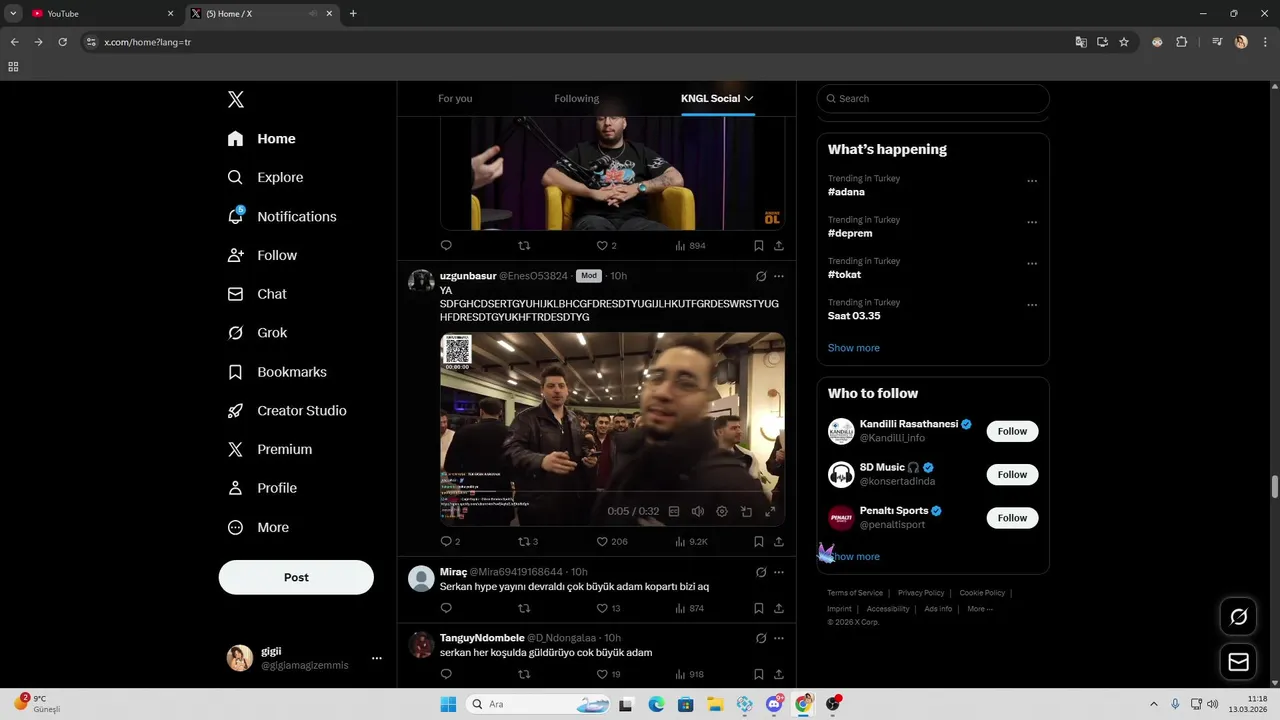The height and width of the screenshot is (720, 1280).
Task: Repost TanguyNdombele's post
Action: point(523,674)
